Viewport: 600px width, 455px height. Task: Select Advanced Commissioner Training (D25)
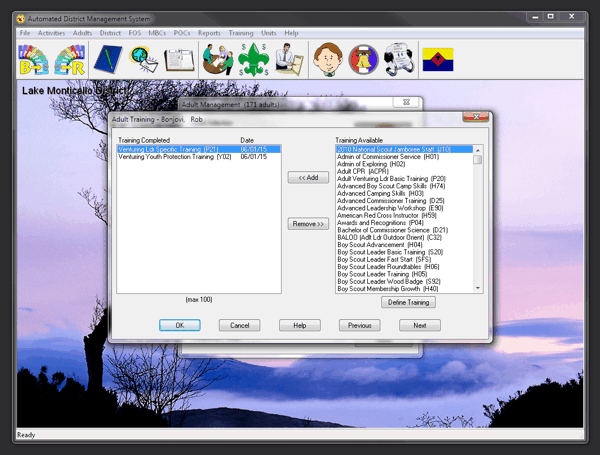click(x=404, y=201)
